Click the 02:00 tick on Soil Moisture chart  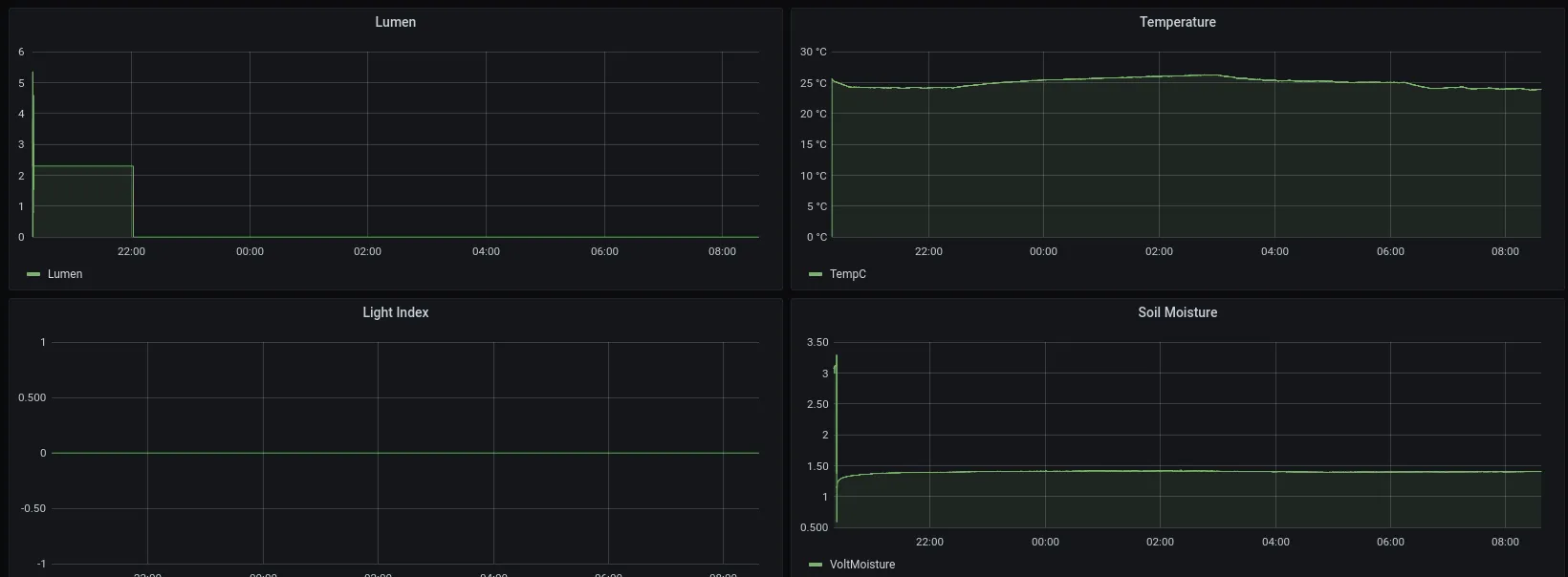click(1160, 542)
